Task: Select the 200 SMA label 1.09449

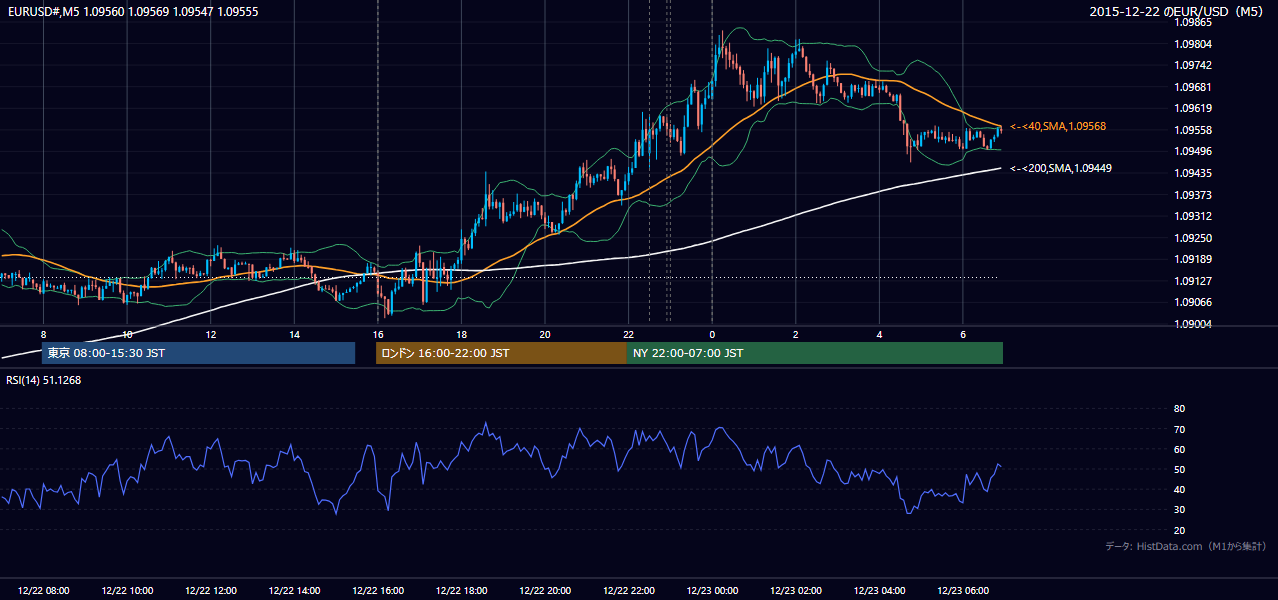Action: [x=1061, y=168]
